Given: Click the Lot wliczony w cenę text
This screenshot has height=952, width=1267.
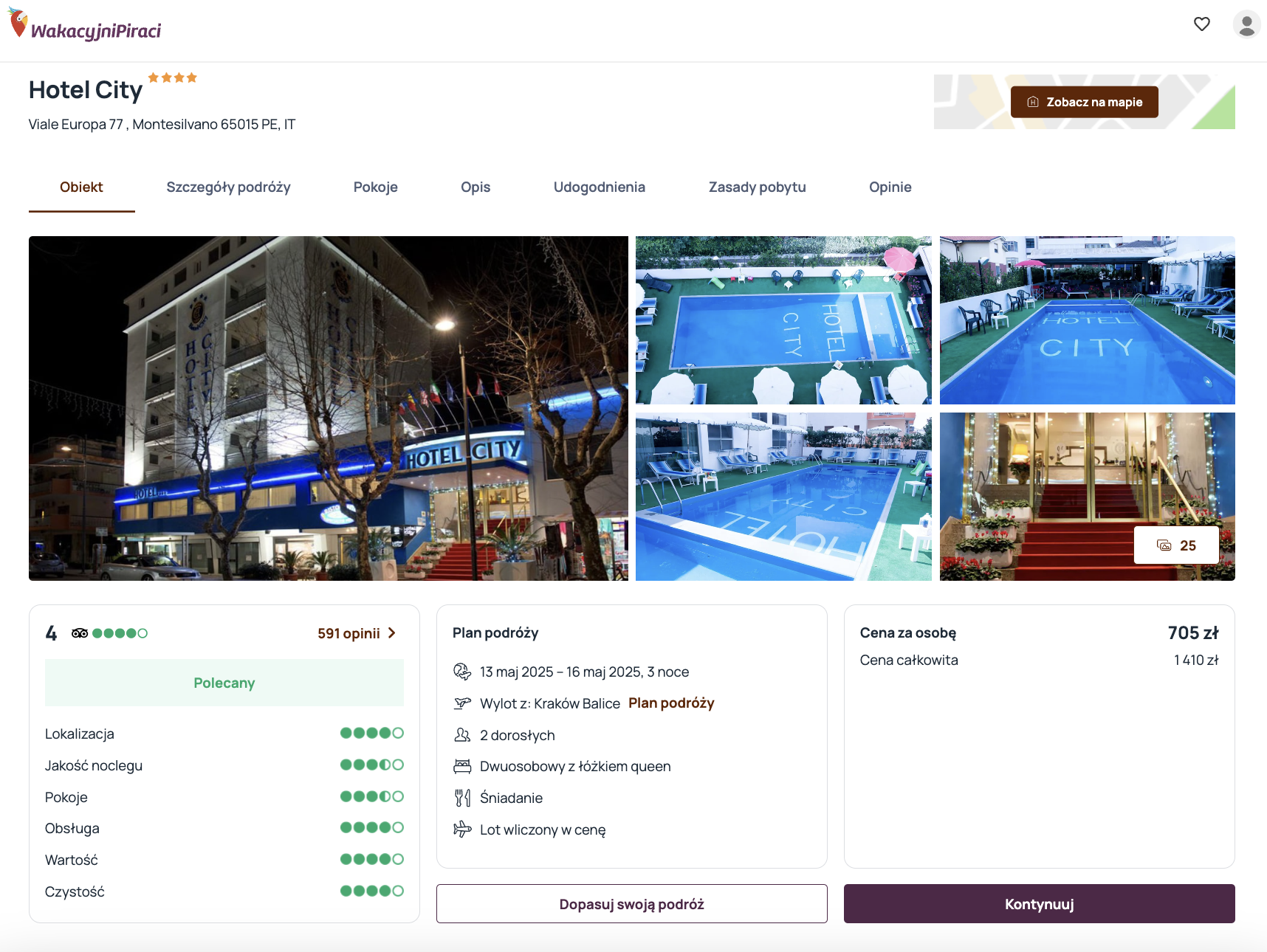Looking at the screenshot, I should point(543,829).
